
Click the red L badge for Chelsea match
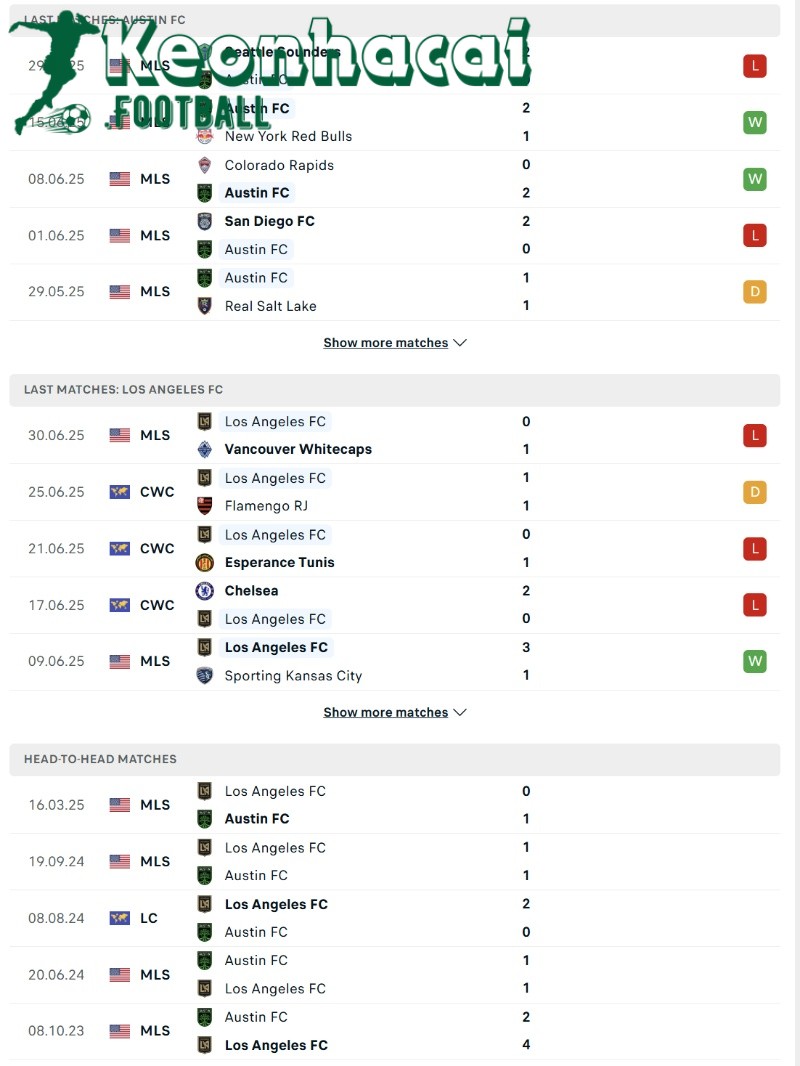(x=754, y=605)
